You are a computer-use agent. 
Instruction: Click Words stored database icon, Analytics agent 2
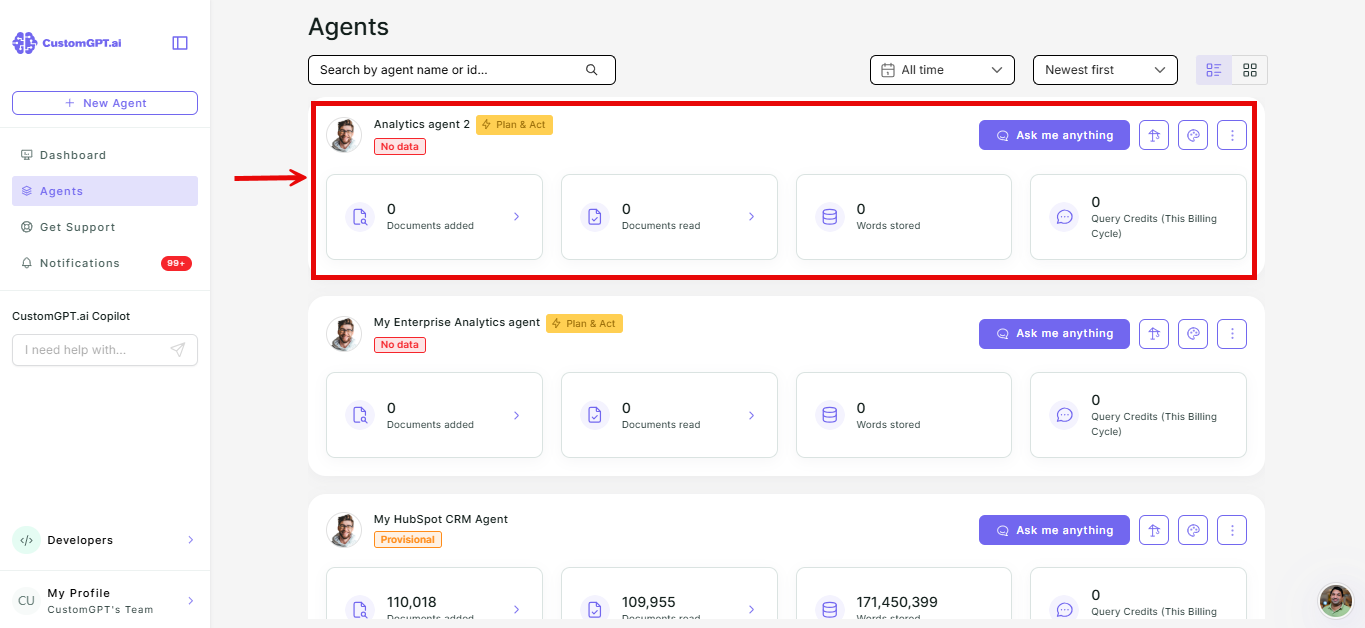pos(829,217)
